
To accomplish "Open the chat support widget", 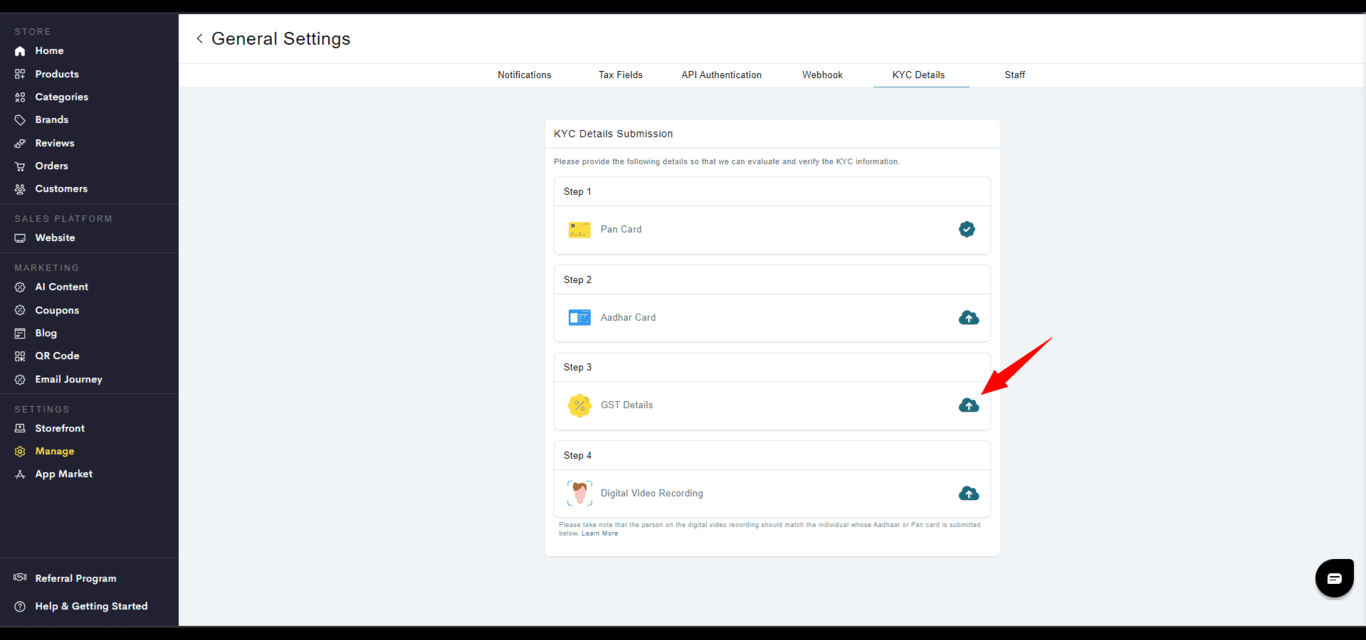I will pyautogui.click(x=1334, y=578).
